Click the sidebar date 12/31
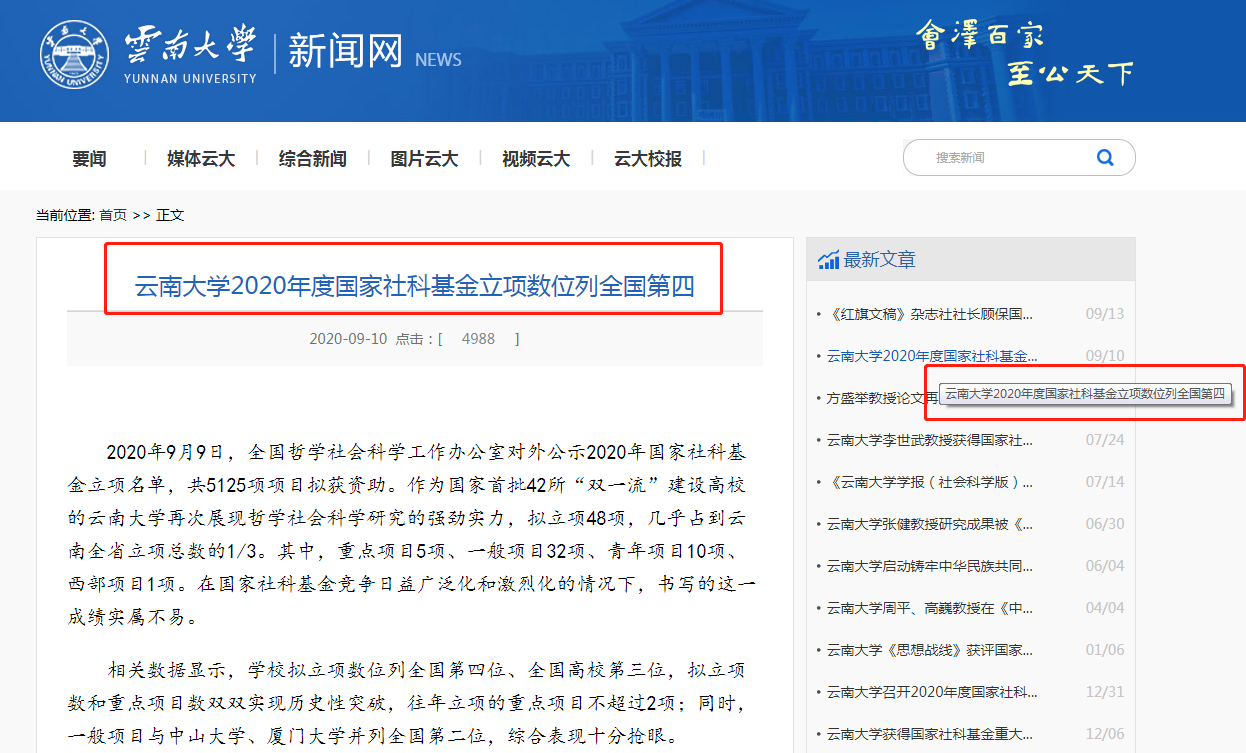 tap(1105, 692)
